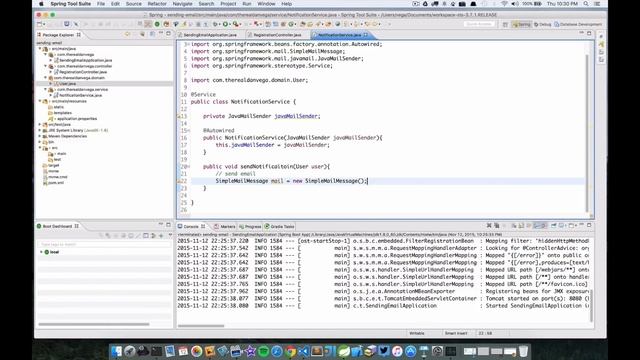Expand the local node in Boot Dashboard
The width and height of the screenshot is (640, 360).
[41, 252]
